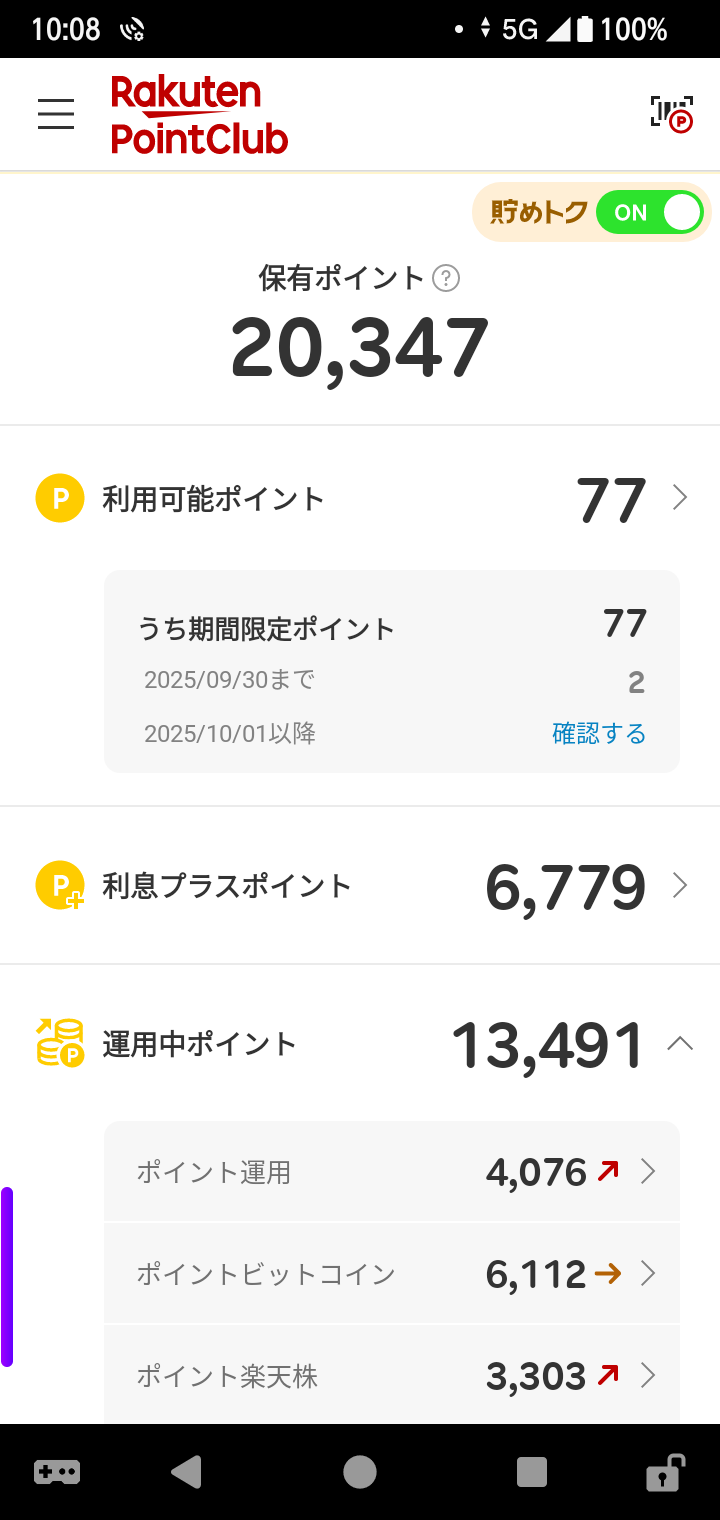Tap the Rakuten PointClub logo
The width and height of the screenshot is (720, 1520).
point(199,115)
